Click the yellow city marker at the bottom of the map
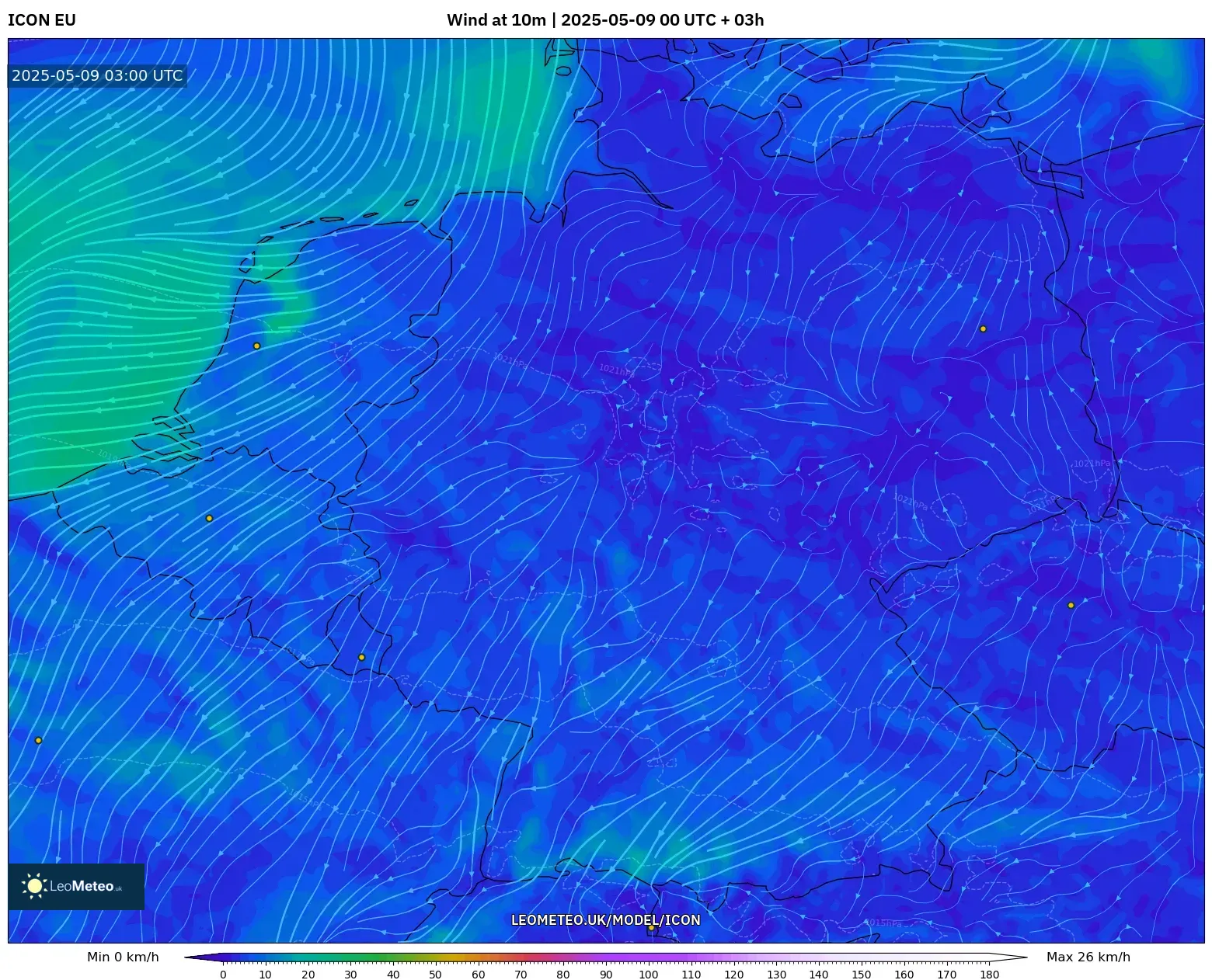The height and width of the screenshot is (980, 1212). point(651,927)
